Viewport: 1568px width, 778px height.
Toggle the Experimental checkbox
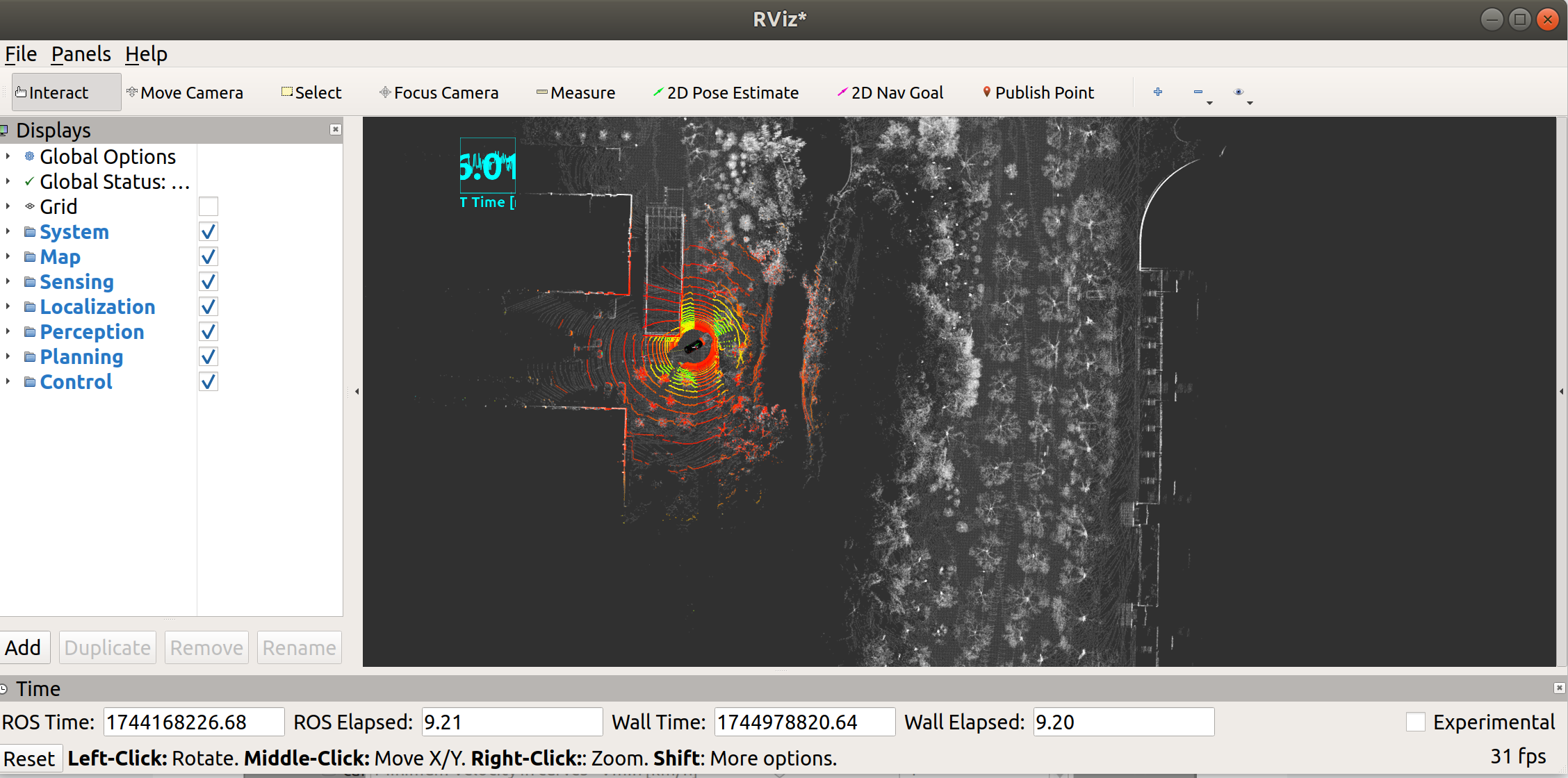coord(1416,722)
